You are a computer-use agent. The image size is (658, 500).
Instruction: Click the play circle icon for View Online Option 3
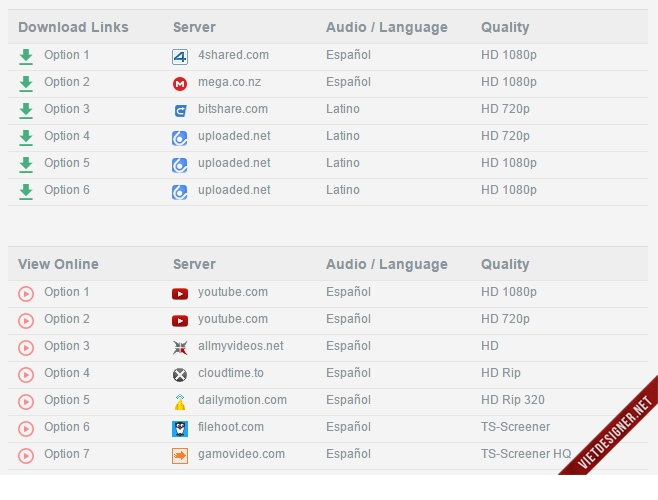coord(26,348)
